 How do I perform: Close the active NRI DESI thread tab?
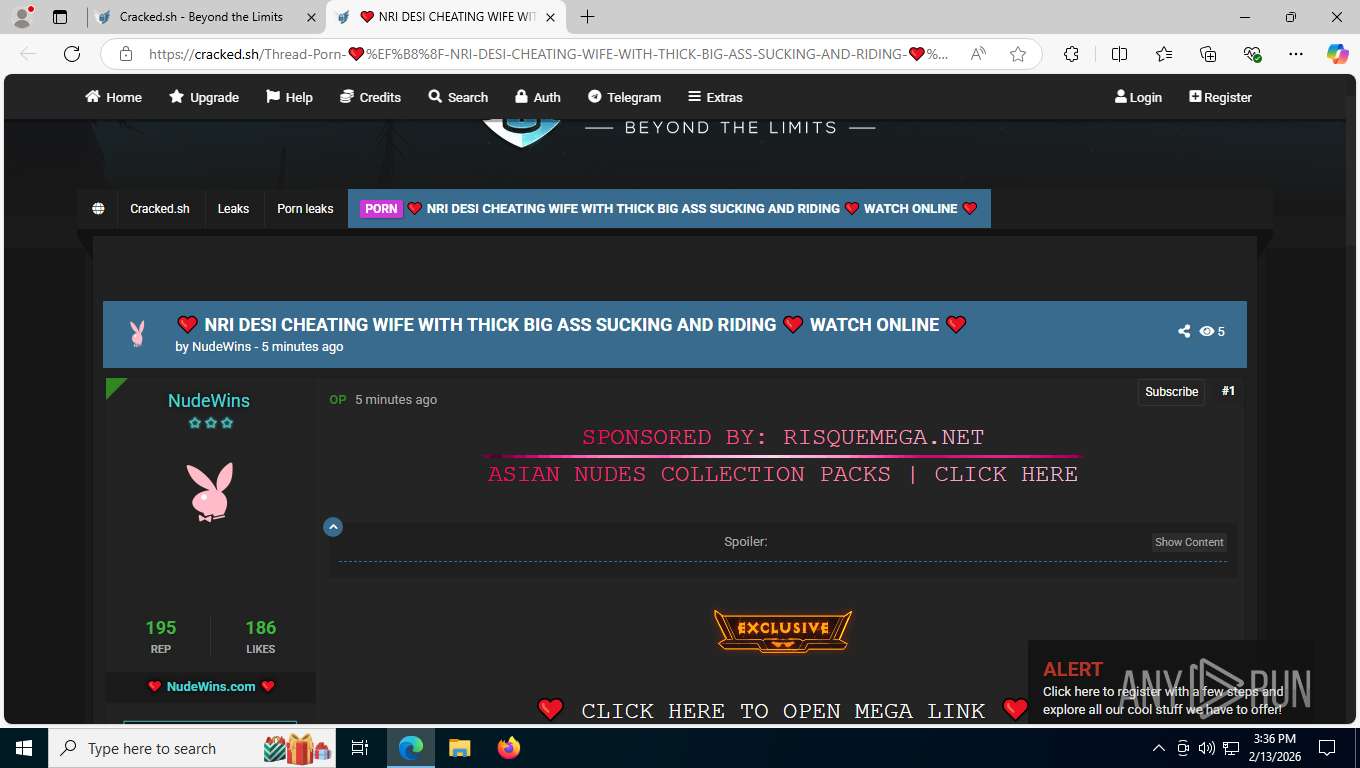pos(551,17)
